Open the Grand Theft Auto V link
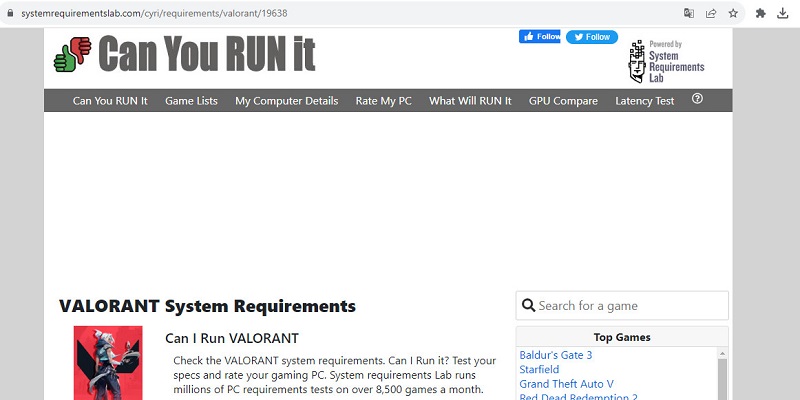 click(x=567, y=384)
